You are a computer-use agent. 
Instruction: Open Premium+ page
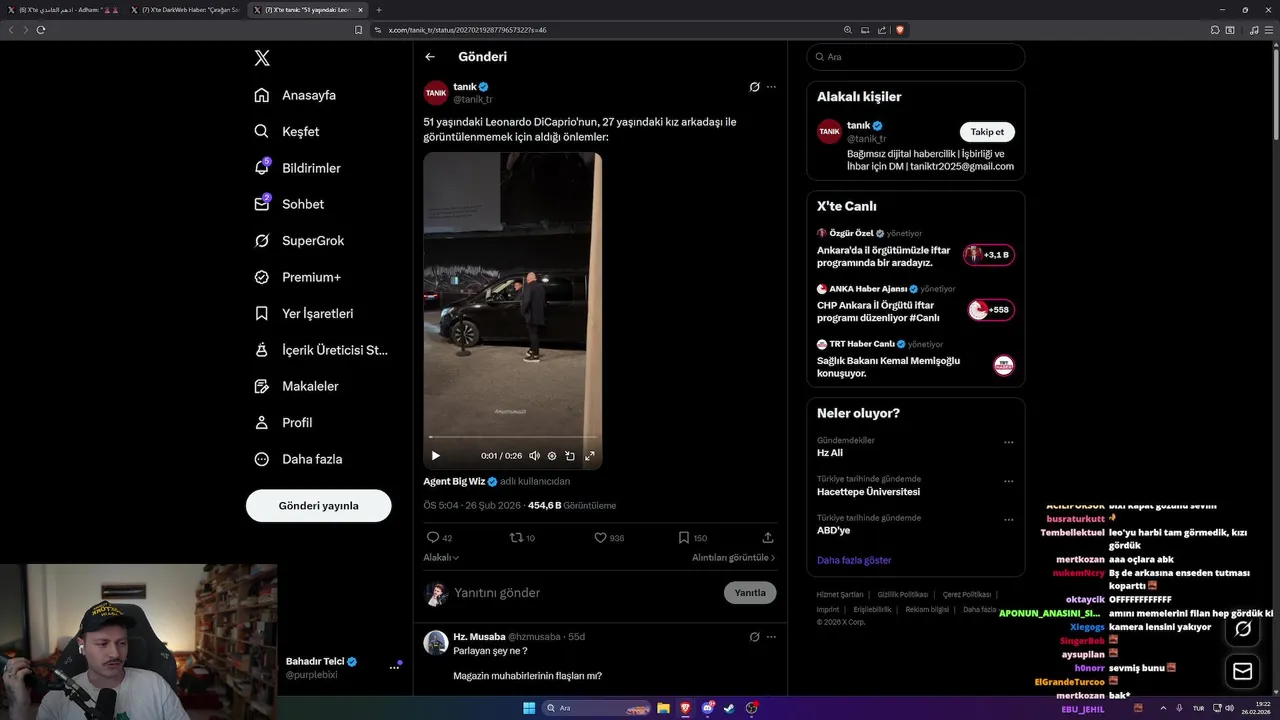pos(297,277)
